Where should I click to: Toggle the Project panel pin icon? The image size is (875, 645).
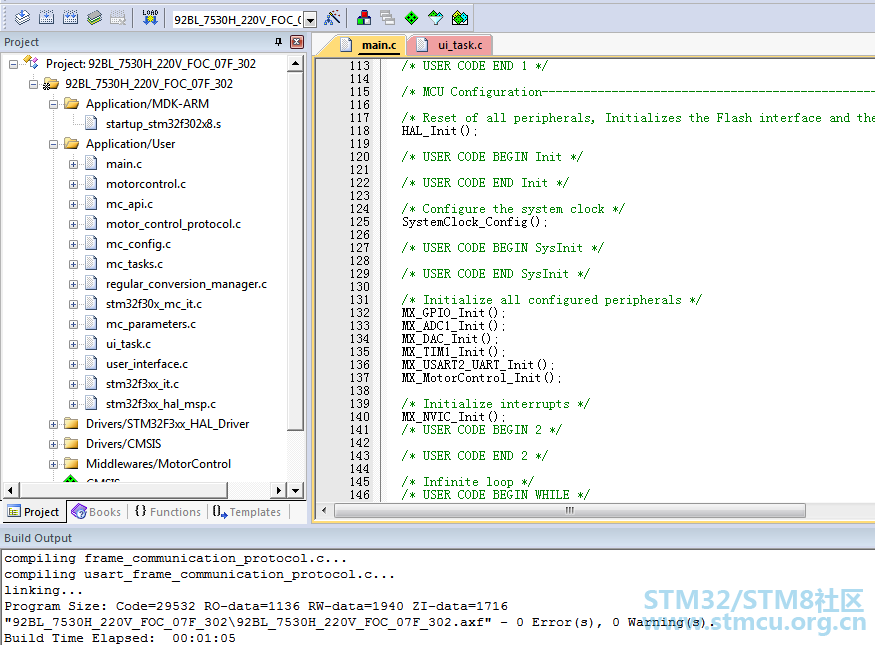tap(278, 42)
